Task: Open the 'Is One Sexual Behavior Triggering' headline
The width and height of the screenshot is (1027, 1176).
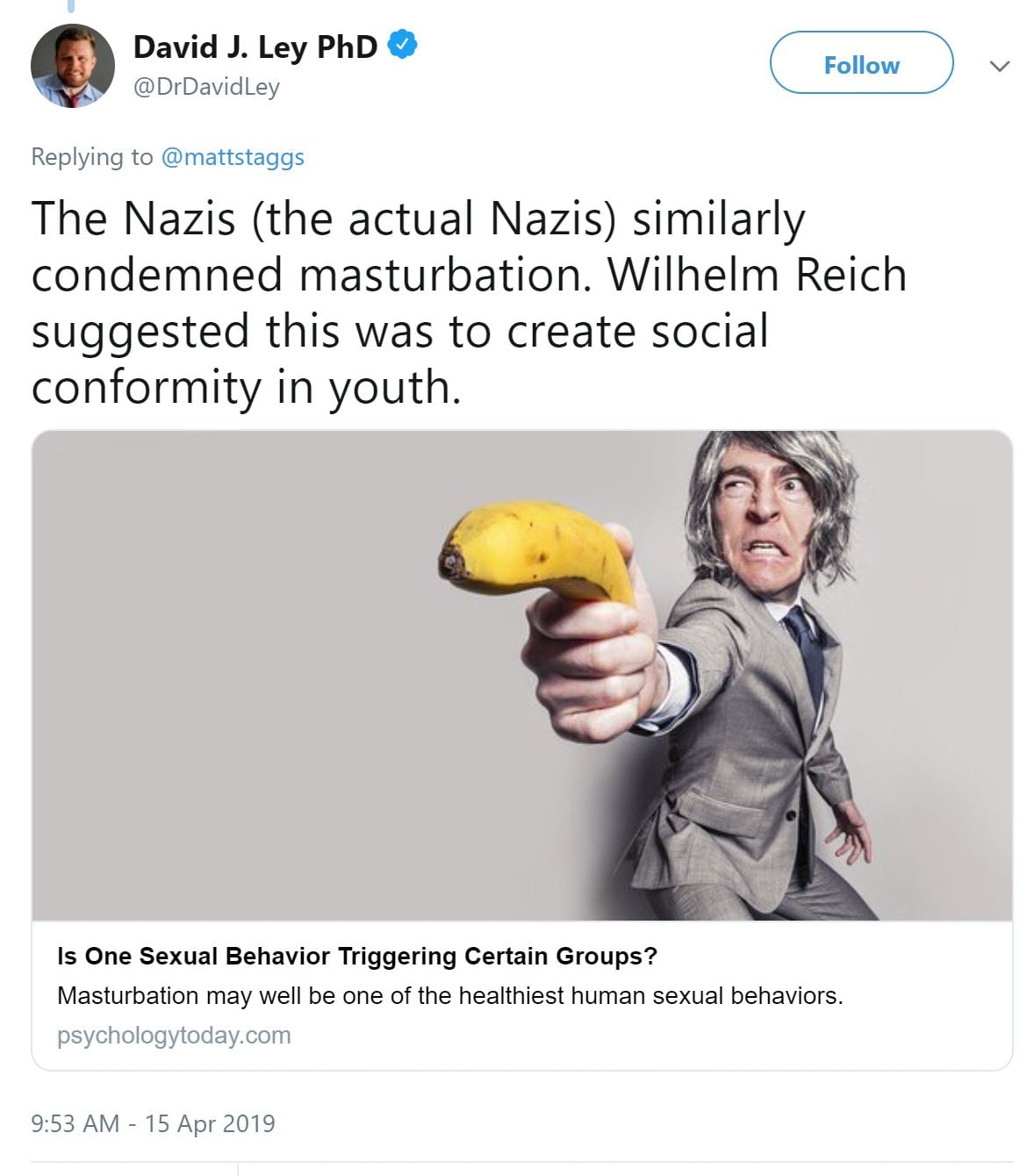Action: [x=356, y=956]
